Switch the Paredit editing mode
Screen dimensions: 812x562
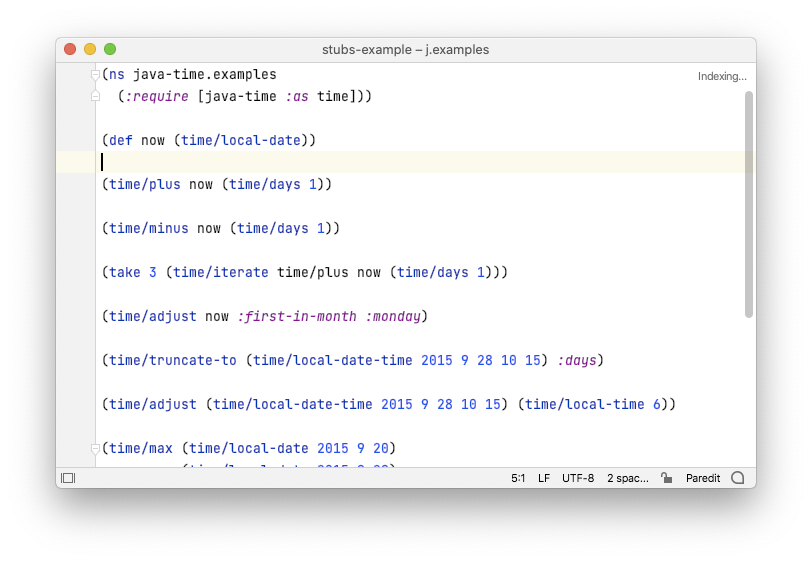coord(703,479)
